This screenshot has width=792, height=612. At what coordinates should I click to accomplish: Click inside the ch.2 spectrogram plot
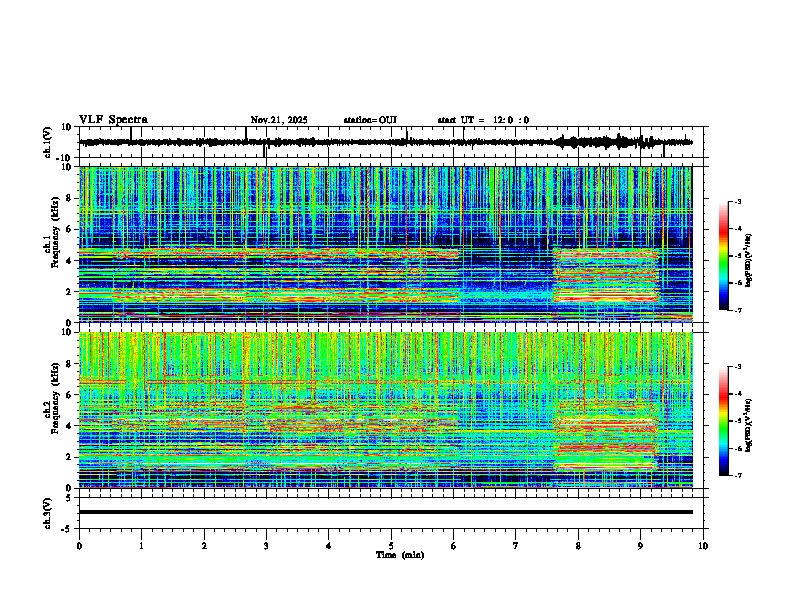(x=385, y=410)
